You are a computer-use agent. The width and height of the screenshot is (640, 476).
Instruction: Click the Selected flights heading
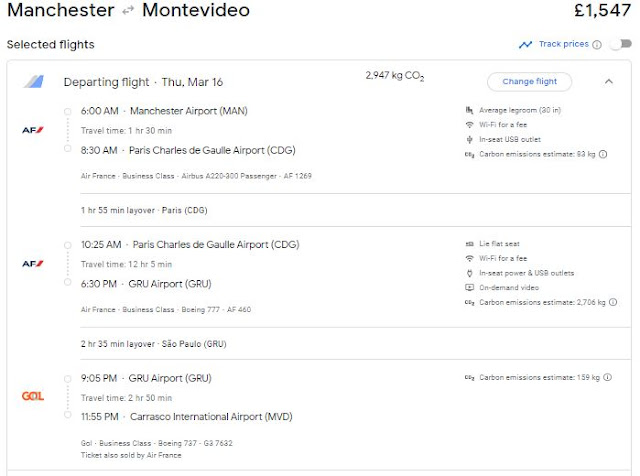click(51, 44)
